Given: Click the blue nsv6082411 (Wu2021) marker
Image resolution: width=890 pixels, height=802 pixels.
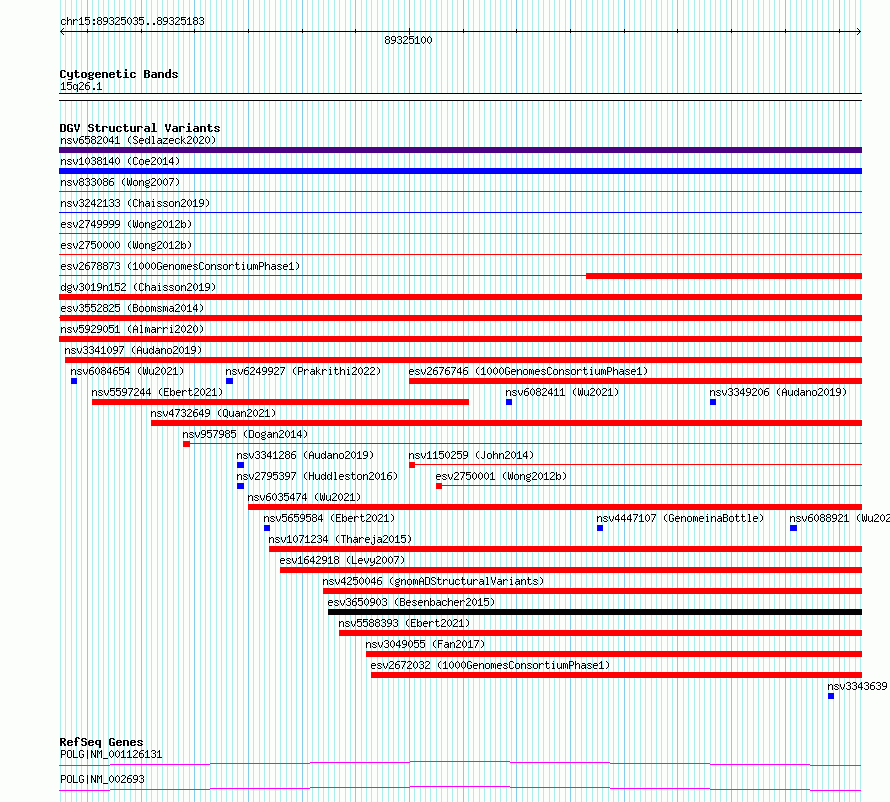Looking at the screenshot, I should (x=509, y=402).
